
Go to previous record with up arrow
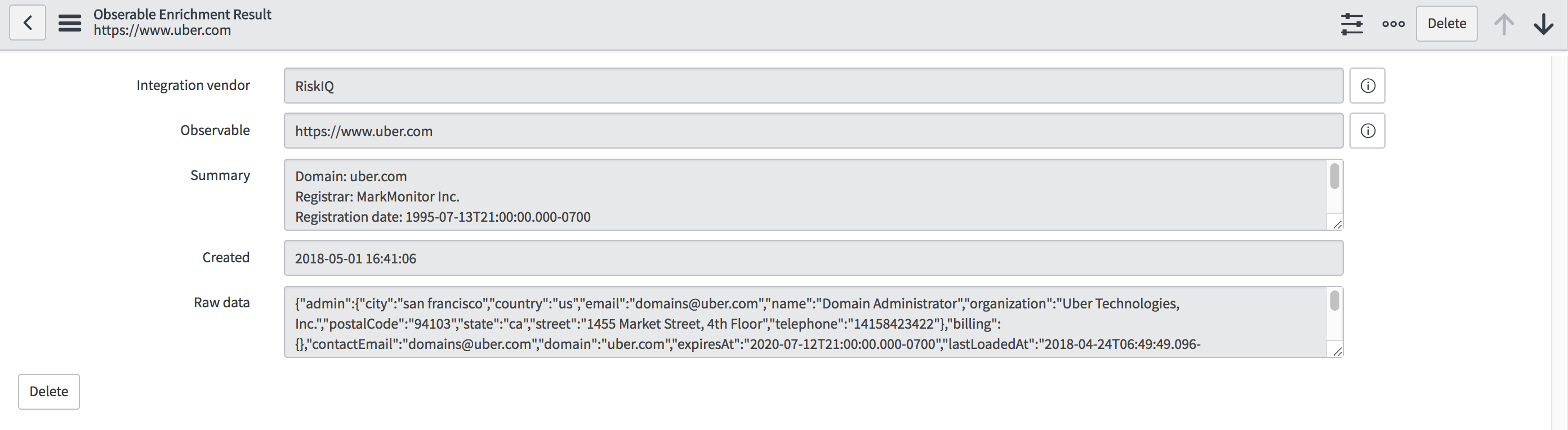(x=1503, y=24)
